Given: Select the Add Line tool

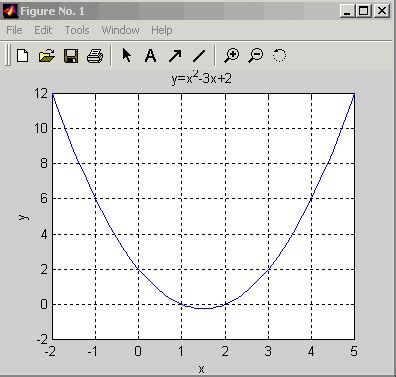Looking at the screenshot, I should click(199, 56).
